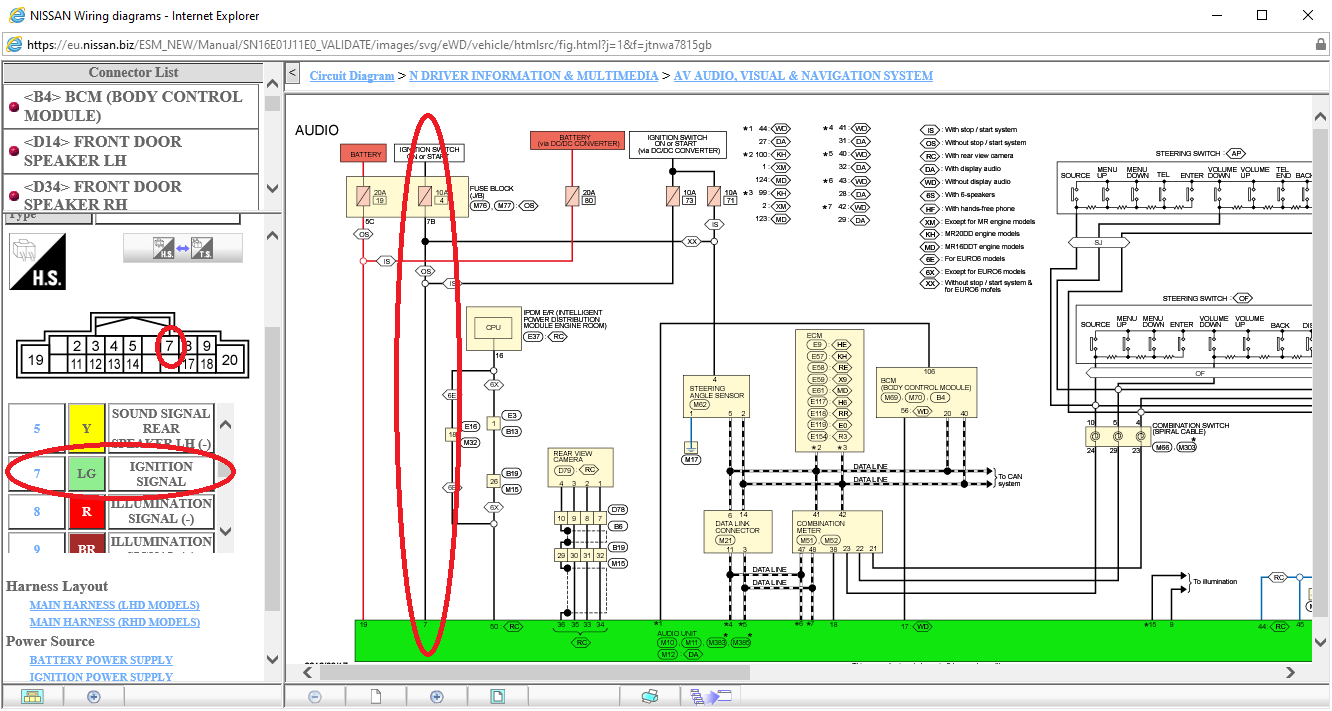Click pin table scroll up arrow
1332x711 pixels.
click(x=225, y=424)
